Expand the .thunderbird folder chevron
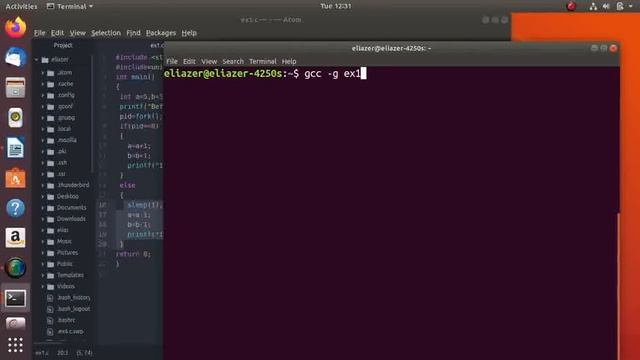 tap(42, 185)
